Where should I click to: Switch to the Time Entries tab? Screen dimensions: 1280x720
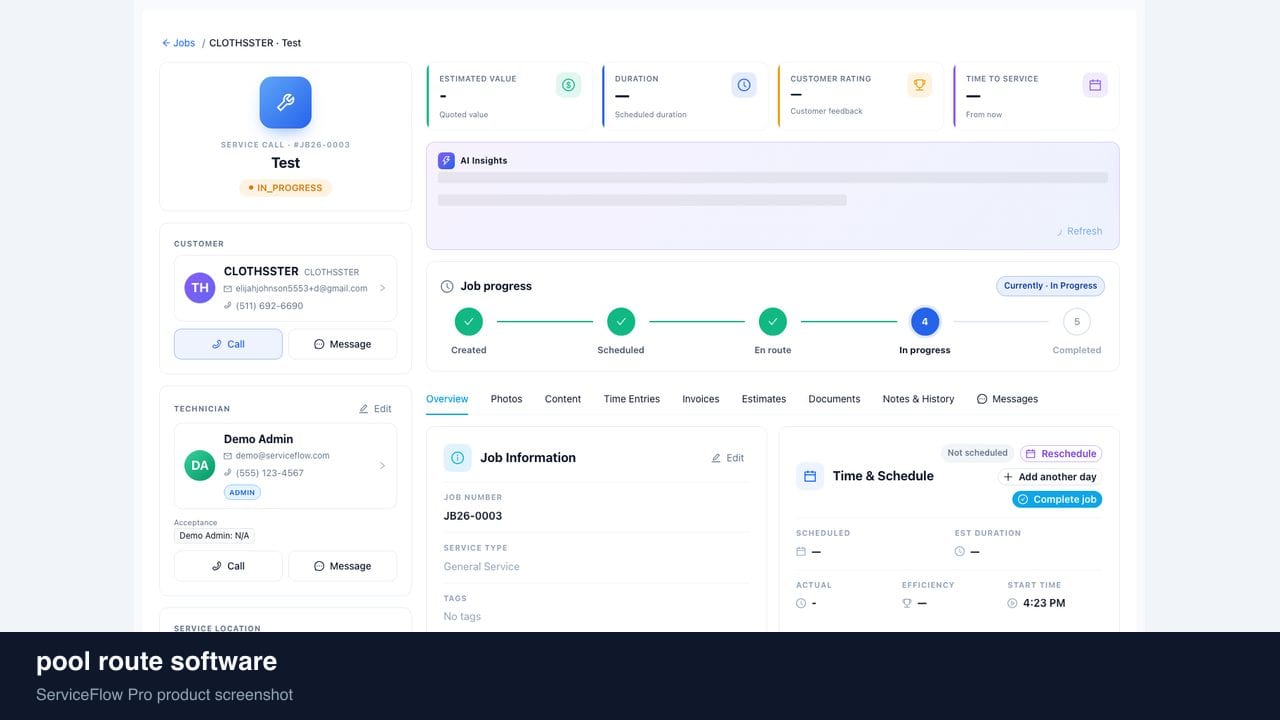632,399
